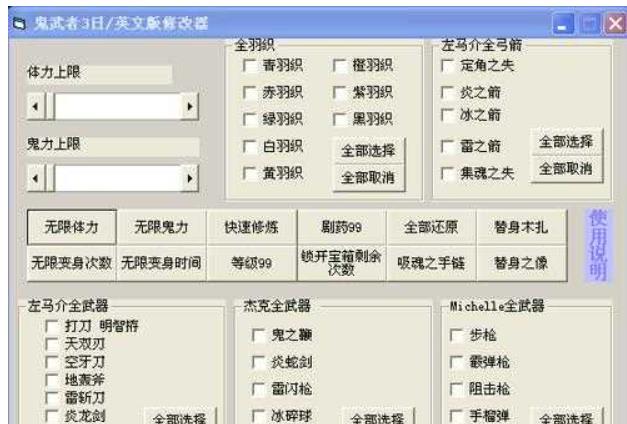
Task: Open the 使用说明 vertical link
Action: pos(597,245)
